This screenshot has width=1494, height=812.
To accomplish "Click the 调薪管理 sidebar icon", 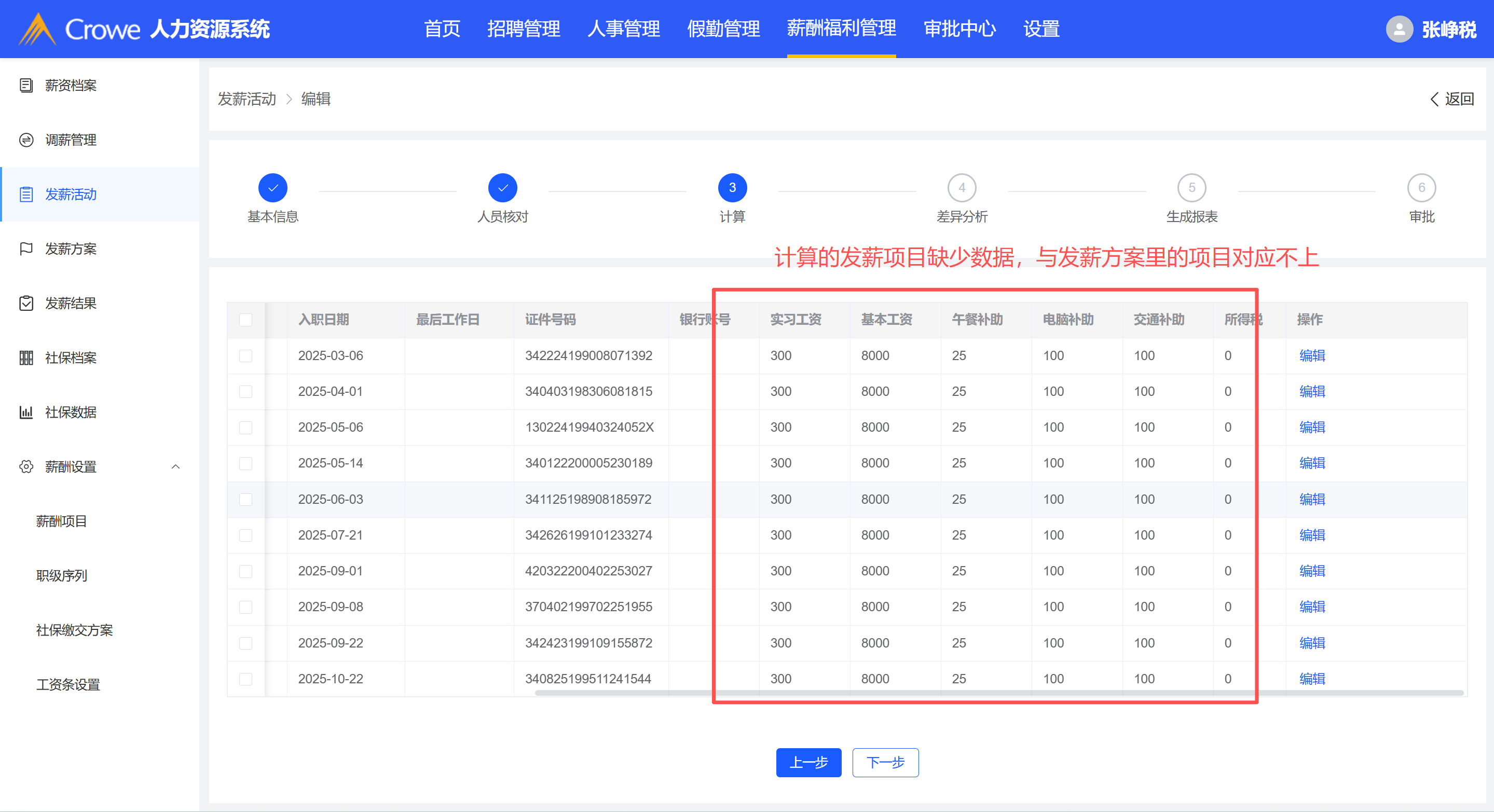I will coord(26,141).
